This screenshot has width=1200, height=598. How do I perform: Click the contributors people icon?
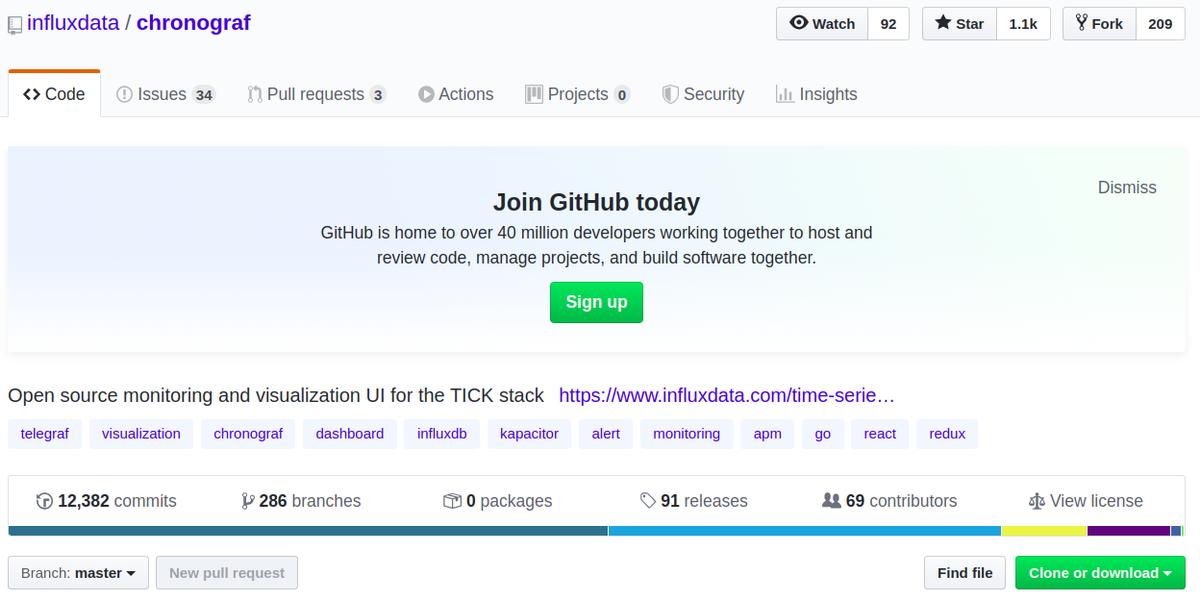[831, 501]
